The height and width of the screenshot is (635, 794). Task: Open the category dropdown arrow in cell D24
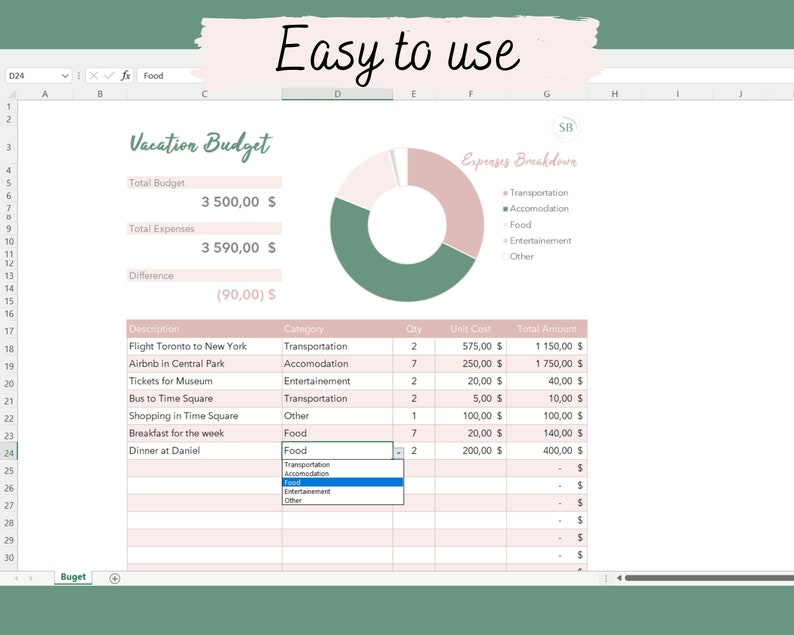(398, 452)
